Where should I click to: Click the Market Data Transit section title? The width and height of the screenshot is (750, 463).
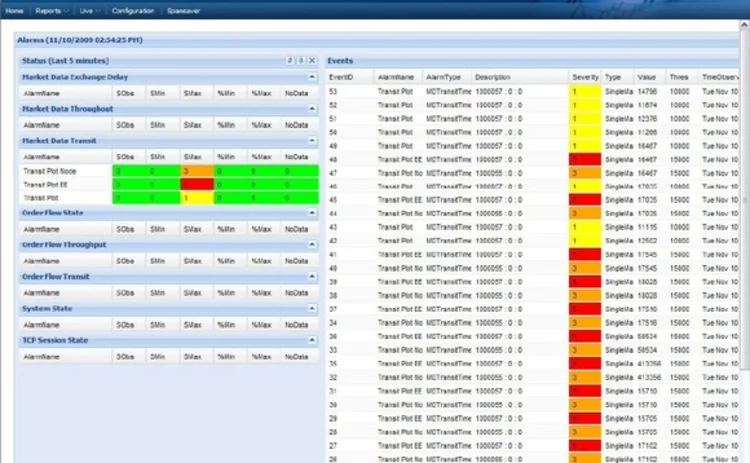click(59, 141)
